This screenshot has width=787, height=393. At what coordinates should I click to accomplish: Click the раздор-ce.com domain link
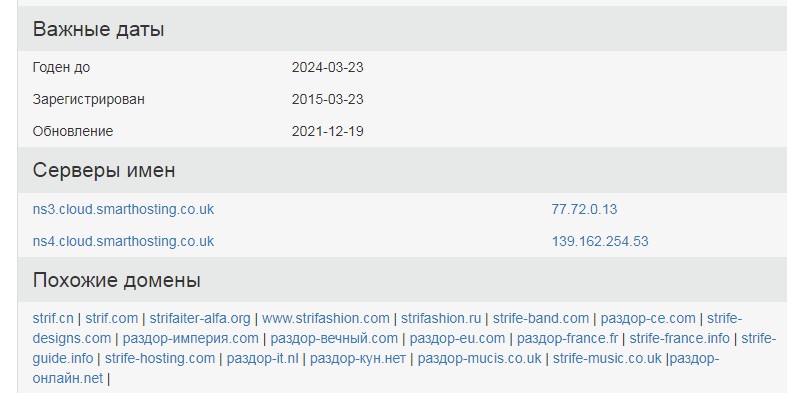[648, 319]
